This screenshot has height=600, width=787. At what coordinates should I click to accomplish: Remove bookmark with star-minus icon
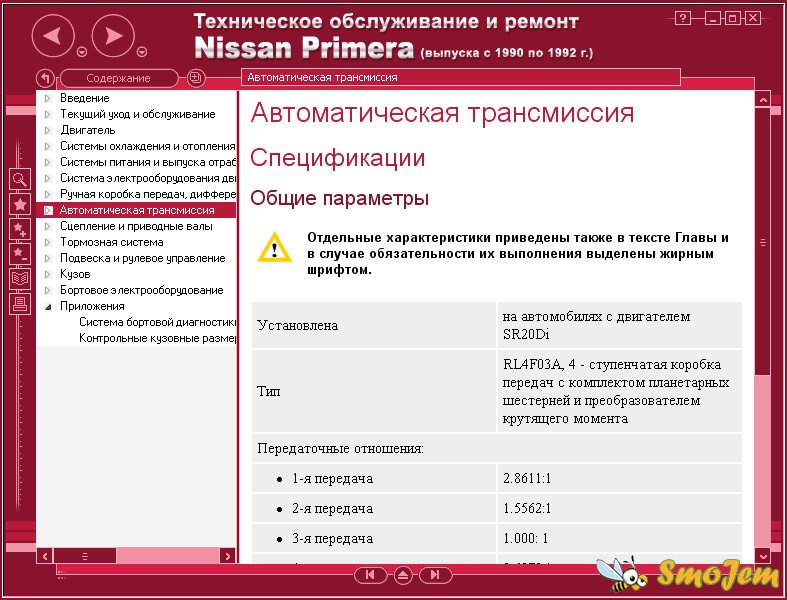(x=20, y=254)
